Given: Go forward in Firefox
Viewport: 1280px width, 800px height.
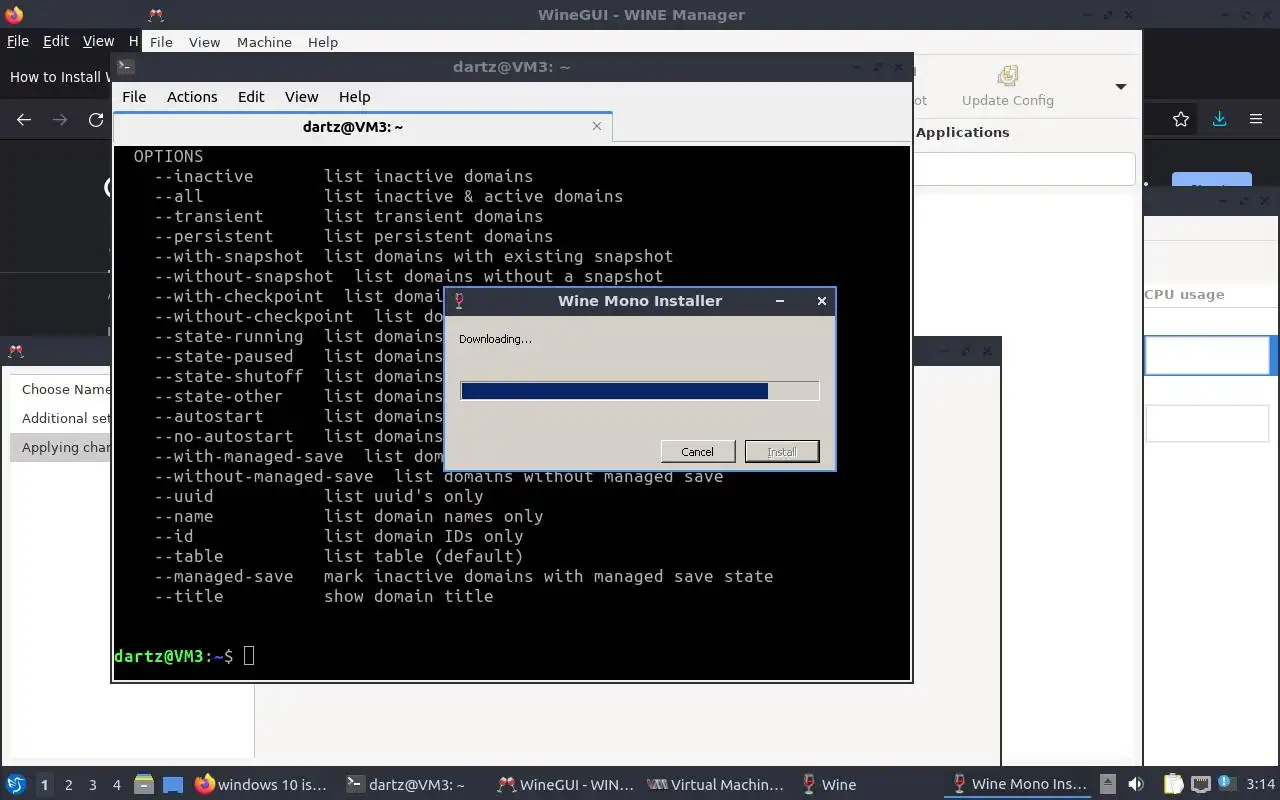Looking at the screenshot, I should (x=60, y=120).
